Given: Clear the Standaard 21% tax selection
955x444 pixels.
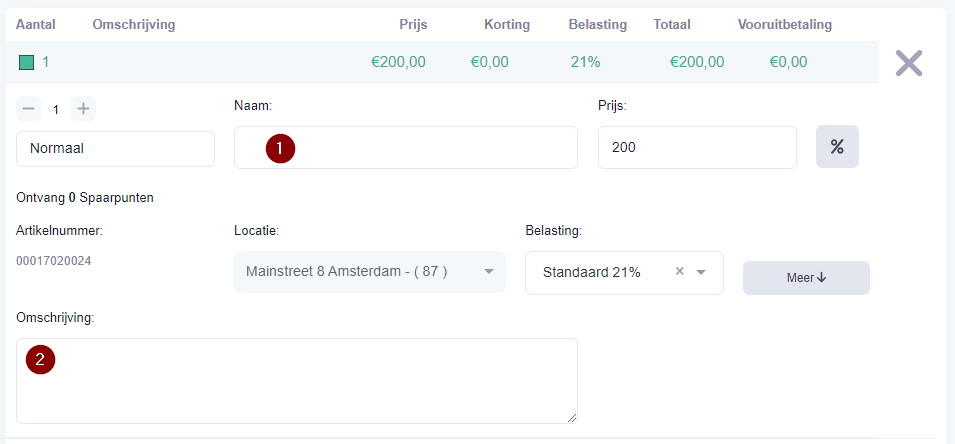Looking at the screenshot, I should pyautogui.click(x=680, y=272).
